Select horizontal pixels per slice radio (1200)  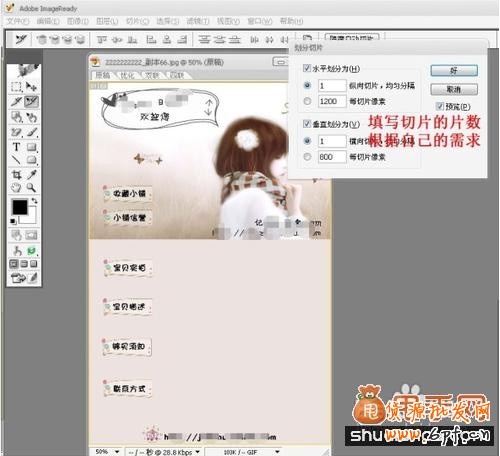307,101
